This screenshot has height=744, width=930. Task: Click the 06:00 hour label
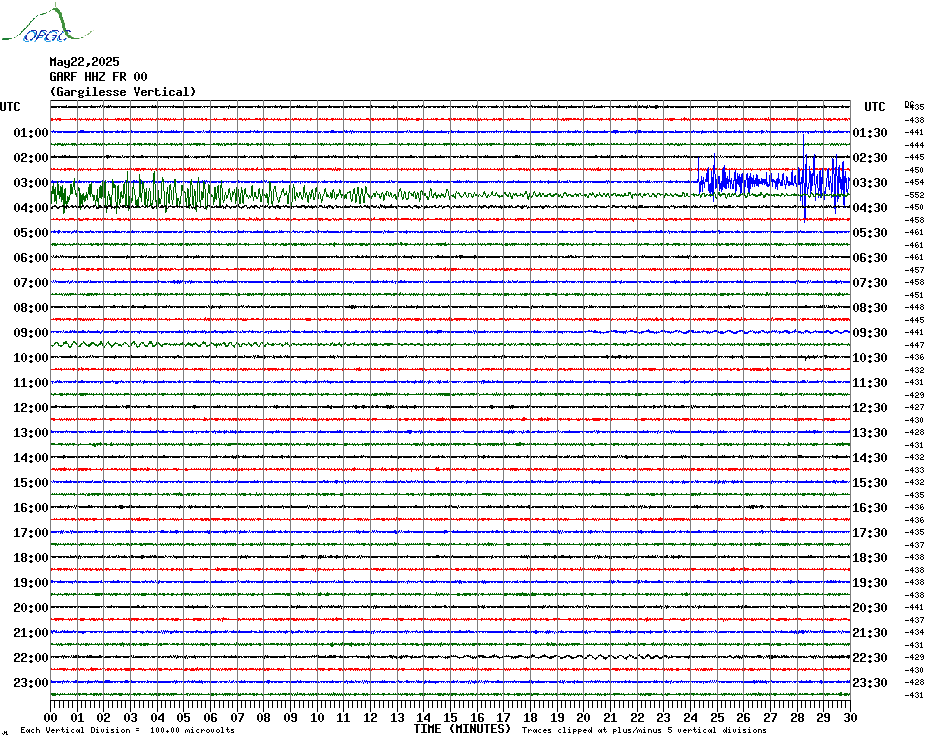31,257
